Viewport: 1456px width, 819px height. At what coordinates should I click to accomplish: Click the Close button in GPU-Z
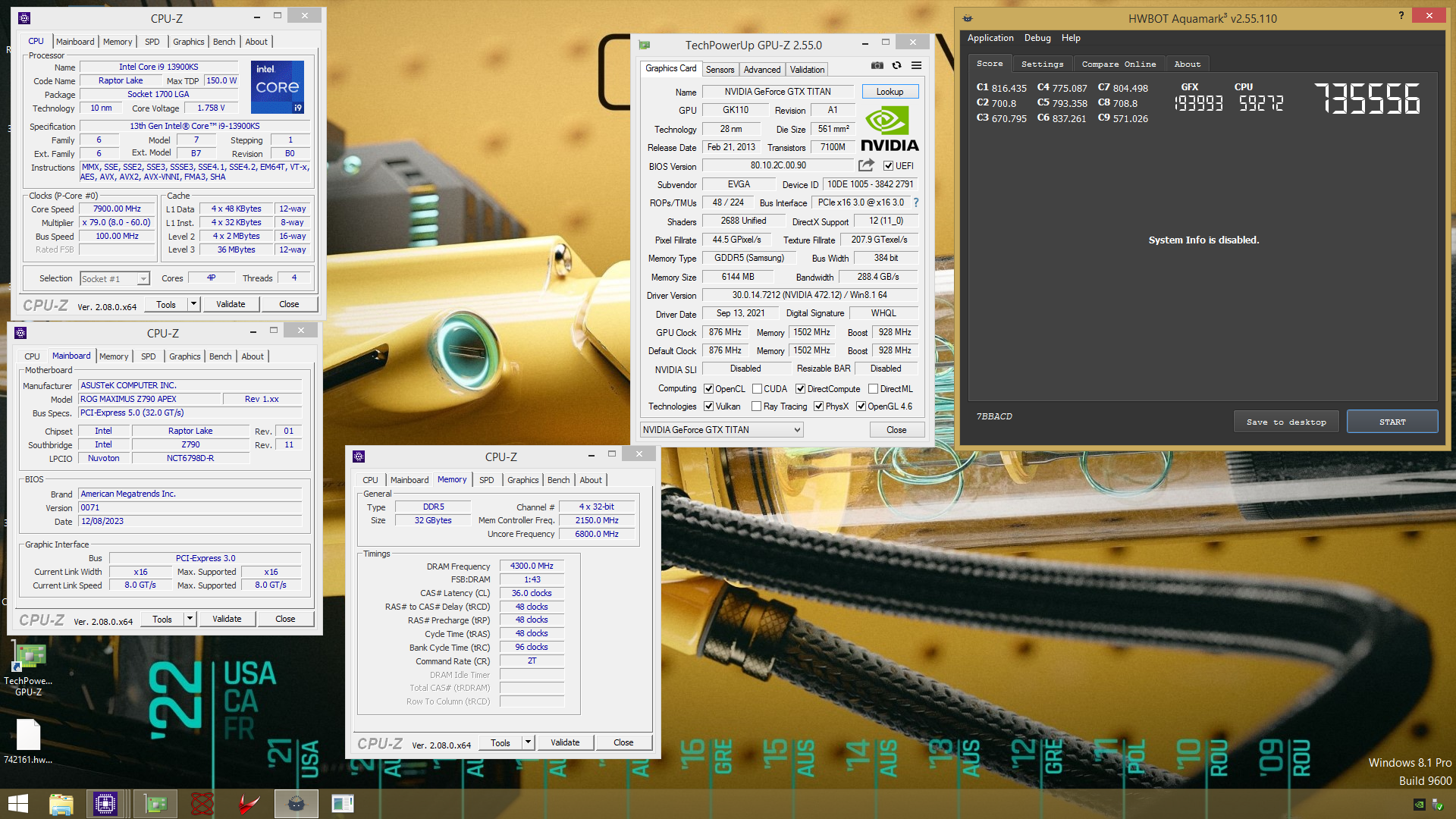[896, 430]
